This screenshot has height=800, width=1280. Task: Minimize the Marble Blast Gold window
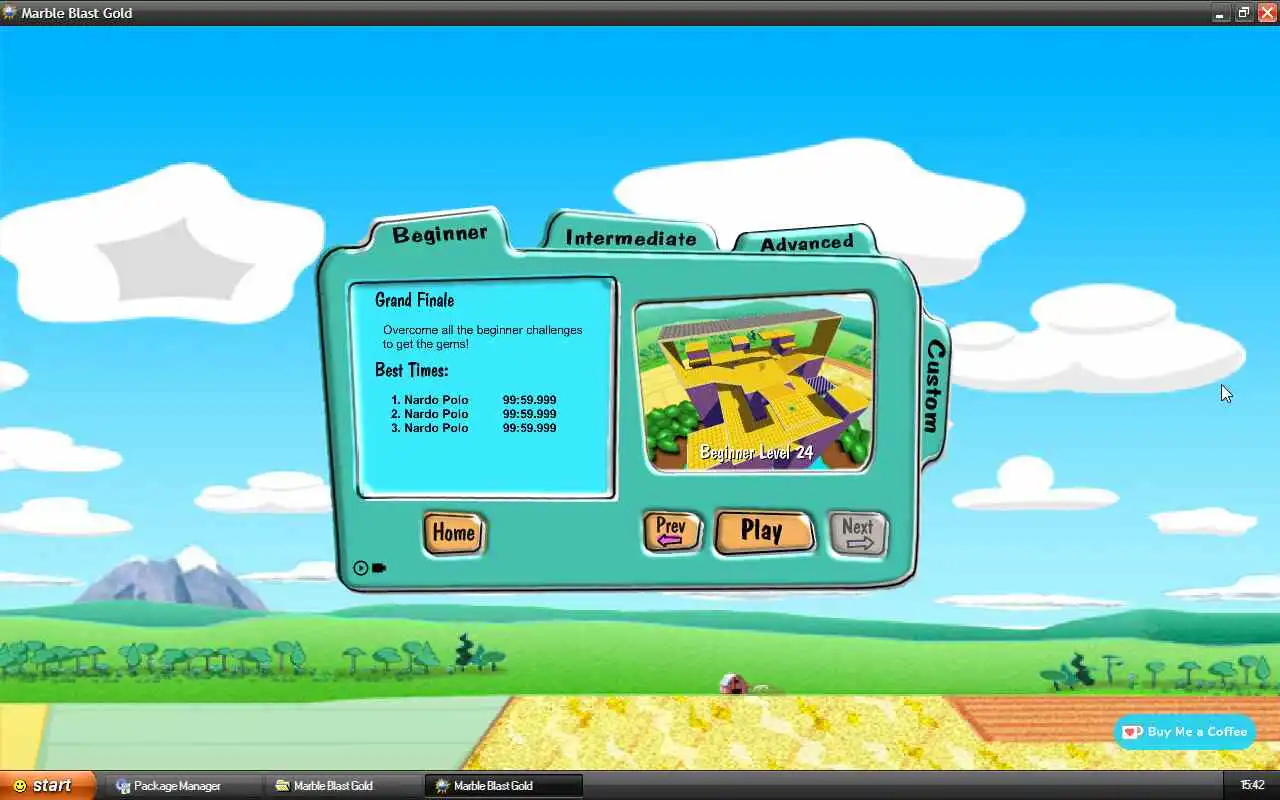tap(1221, 13)
